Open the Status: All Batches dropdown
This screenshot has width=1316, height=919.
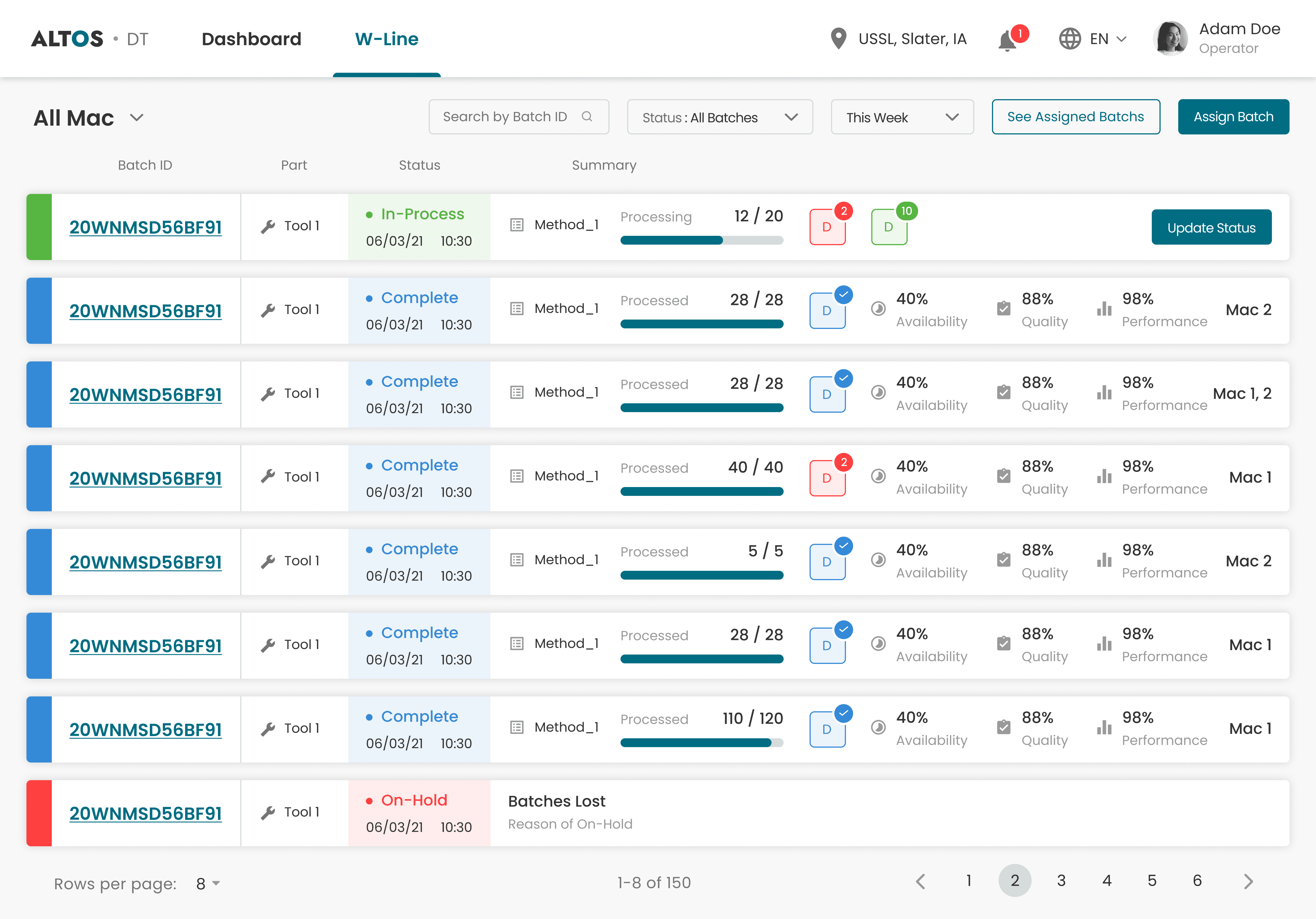tap(719, 117)
